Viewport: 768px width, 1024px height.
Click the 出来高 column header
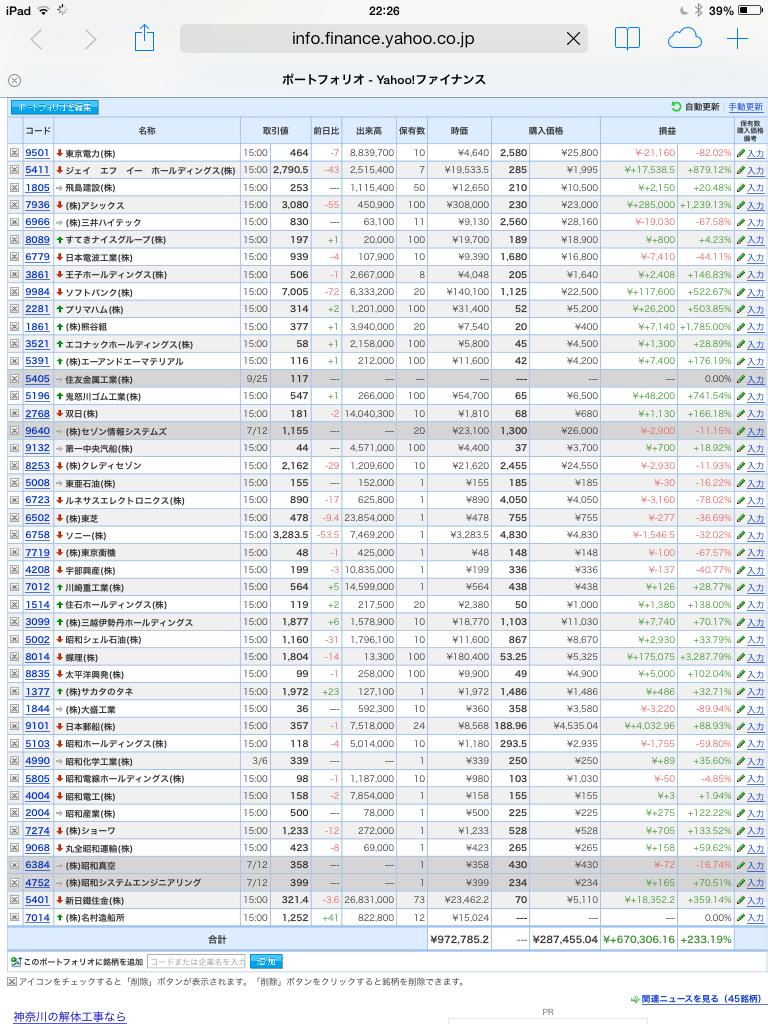point(369,131)
